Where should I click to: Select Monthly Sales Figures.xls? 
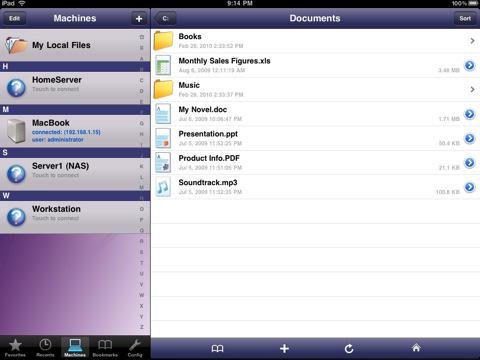pos(315,65)
